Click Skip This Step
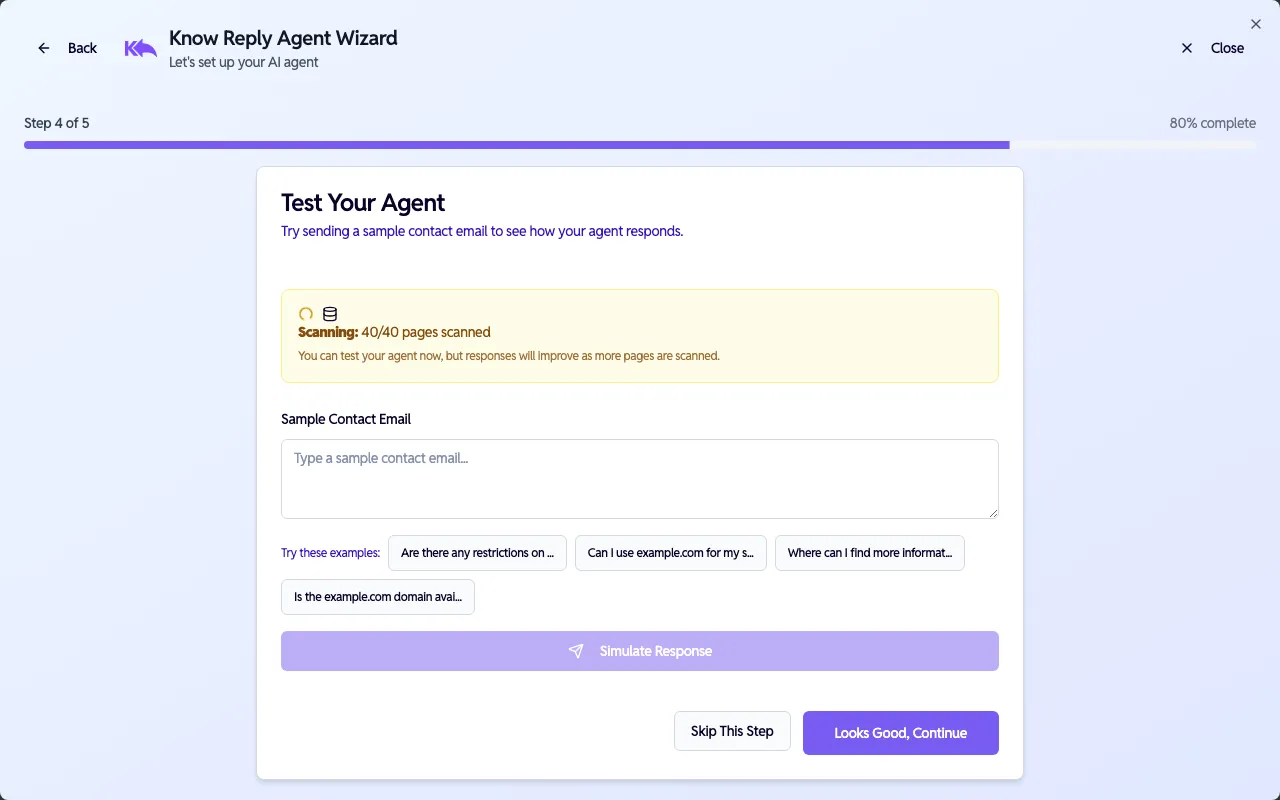The image size is (1280, 800). click(x=732, y=731)
